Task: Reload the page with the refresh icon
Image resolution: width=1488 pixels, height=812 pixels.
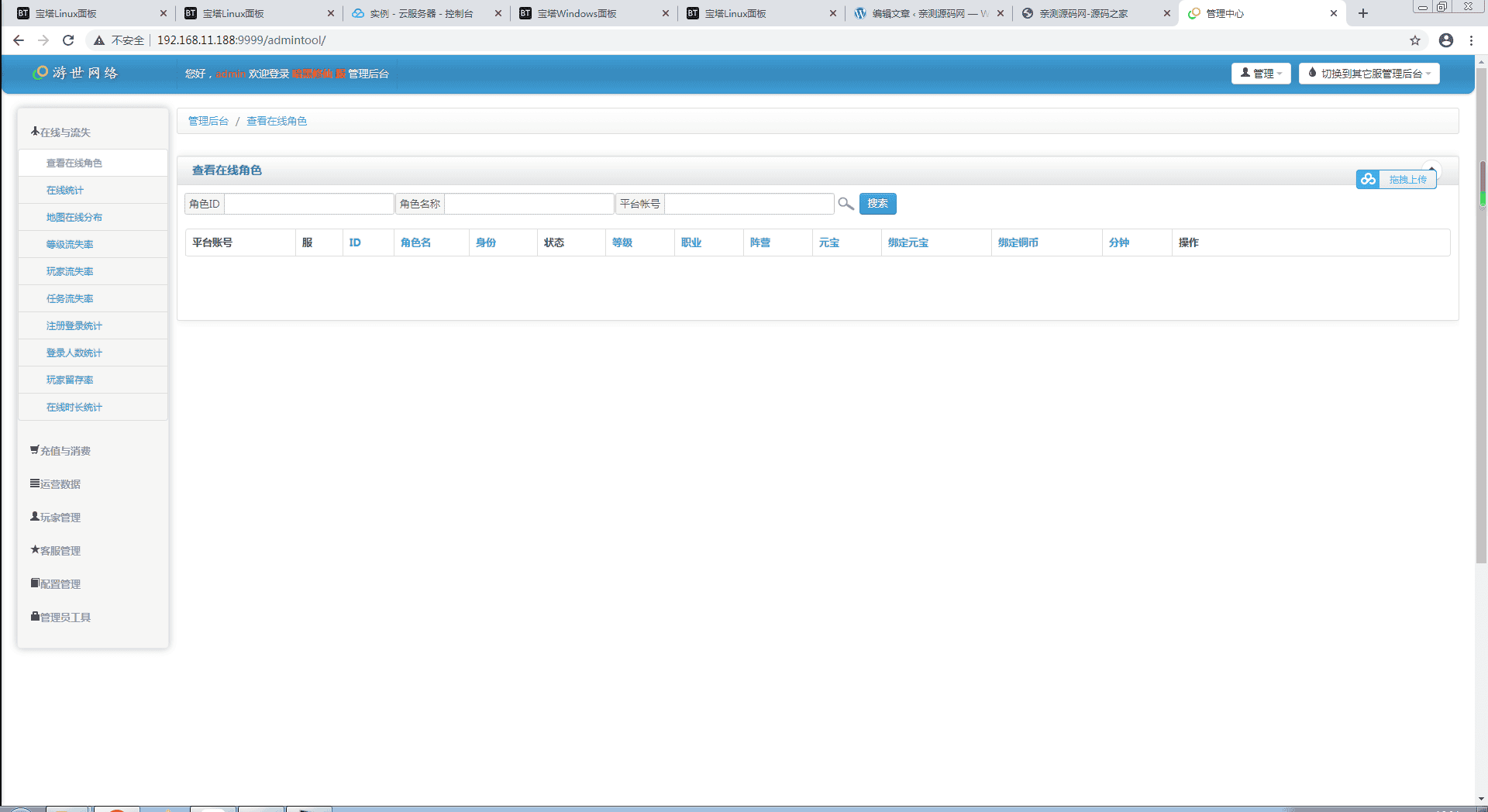Action: pyautogui.click(x=68, y=40)
